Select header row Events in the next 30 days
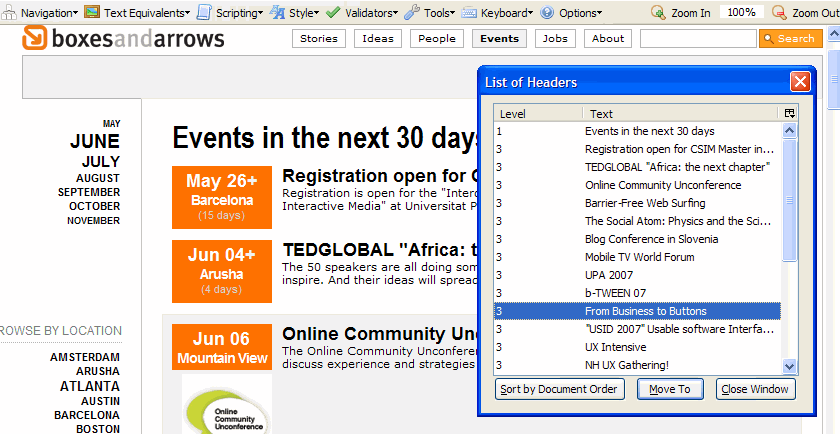This screenshot has width=840, height=434. pos(637,131)
